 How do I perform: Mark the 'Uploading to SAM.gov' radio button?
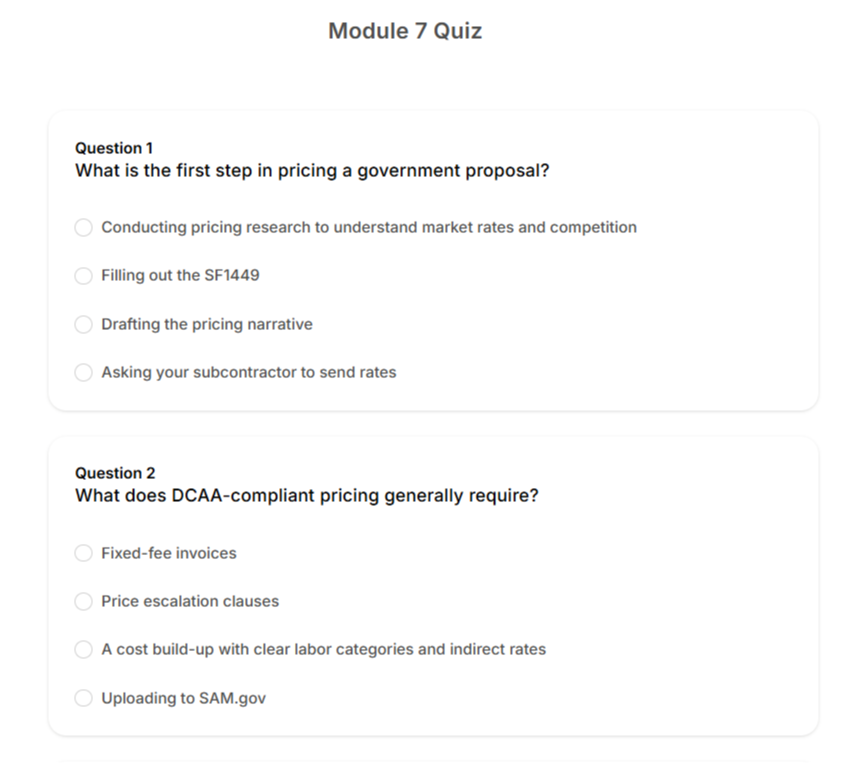click(x=84, y=698)
